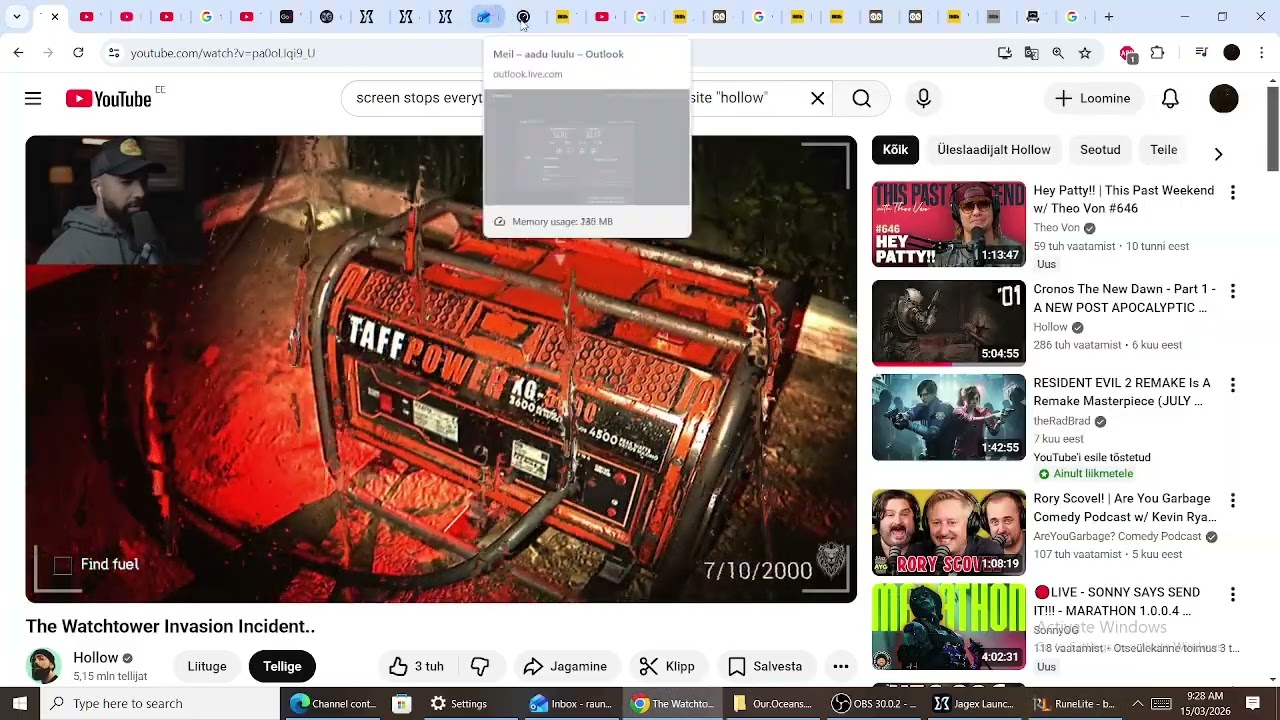Open the Chrome profile avatar

[1232, 53]
